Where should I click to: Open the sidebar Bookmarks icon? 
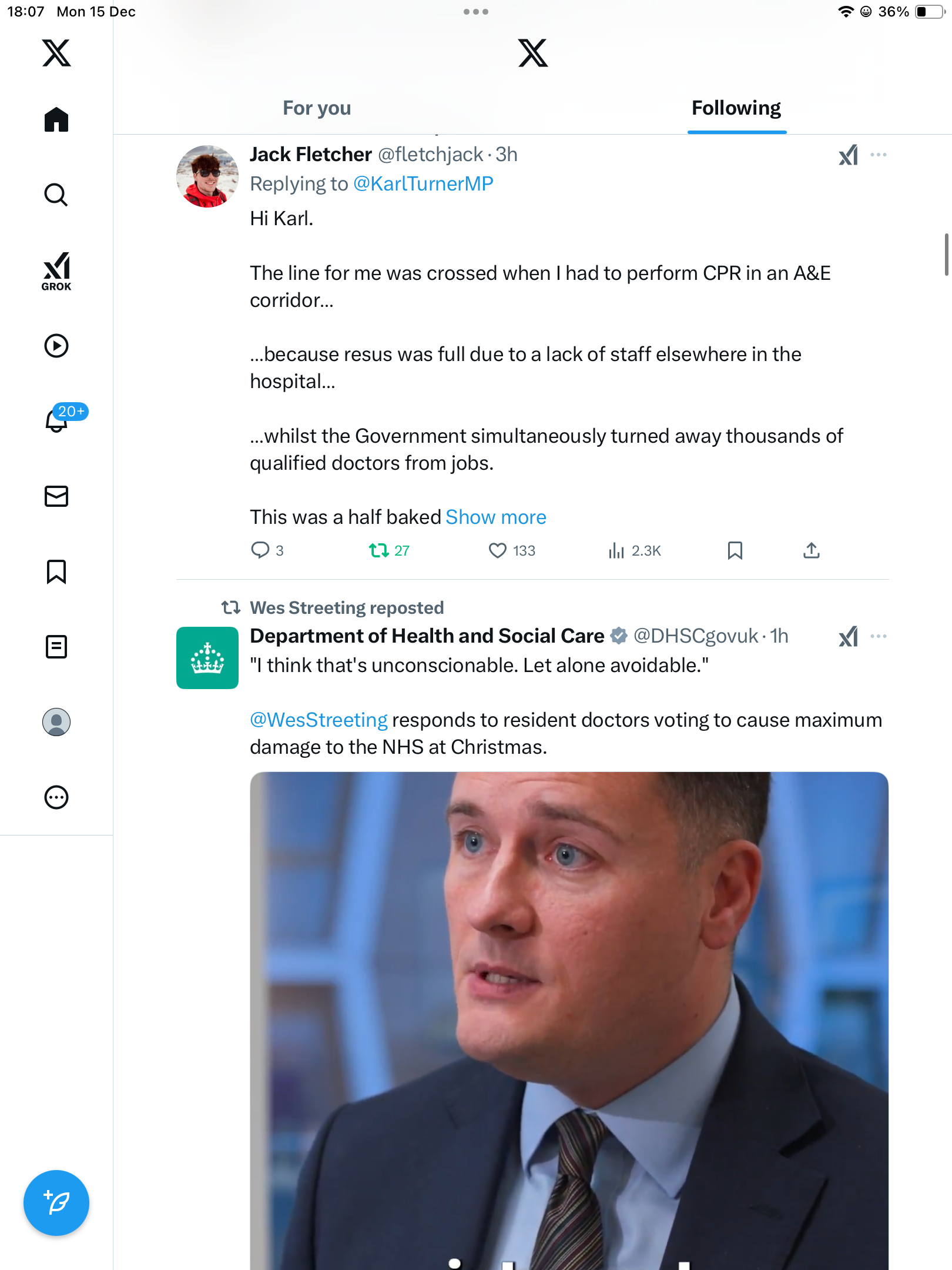click(56, 571)
